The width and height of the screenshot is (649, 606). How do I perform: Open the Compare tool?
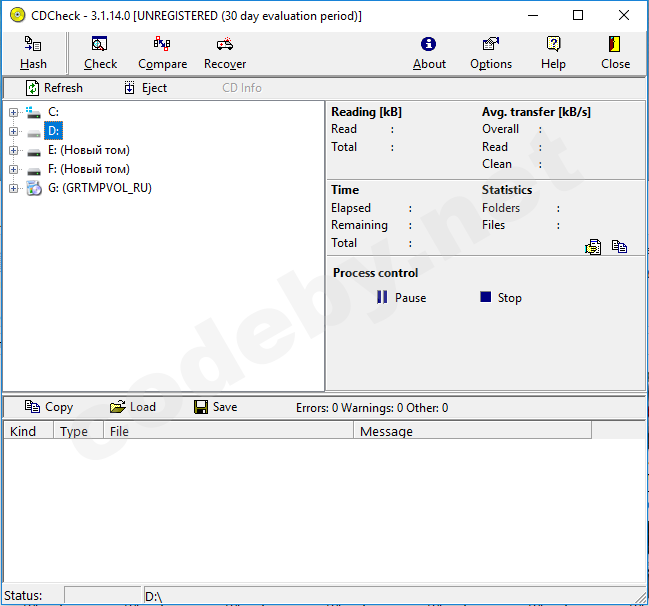[x=162, y=53]
